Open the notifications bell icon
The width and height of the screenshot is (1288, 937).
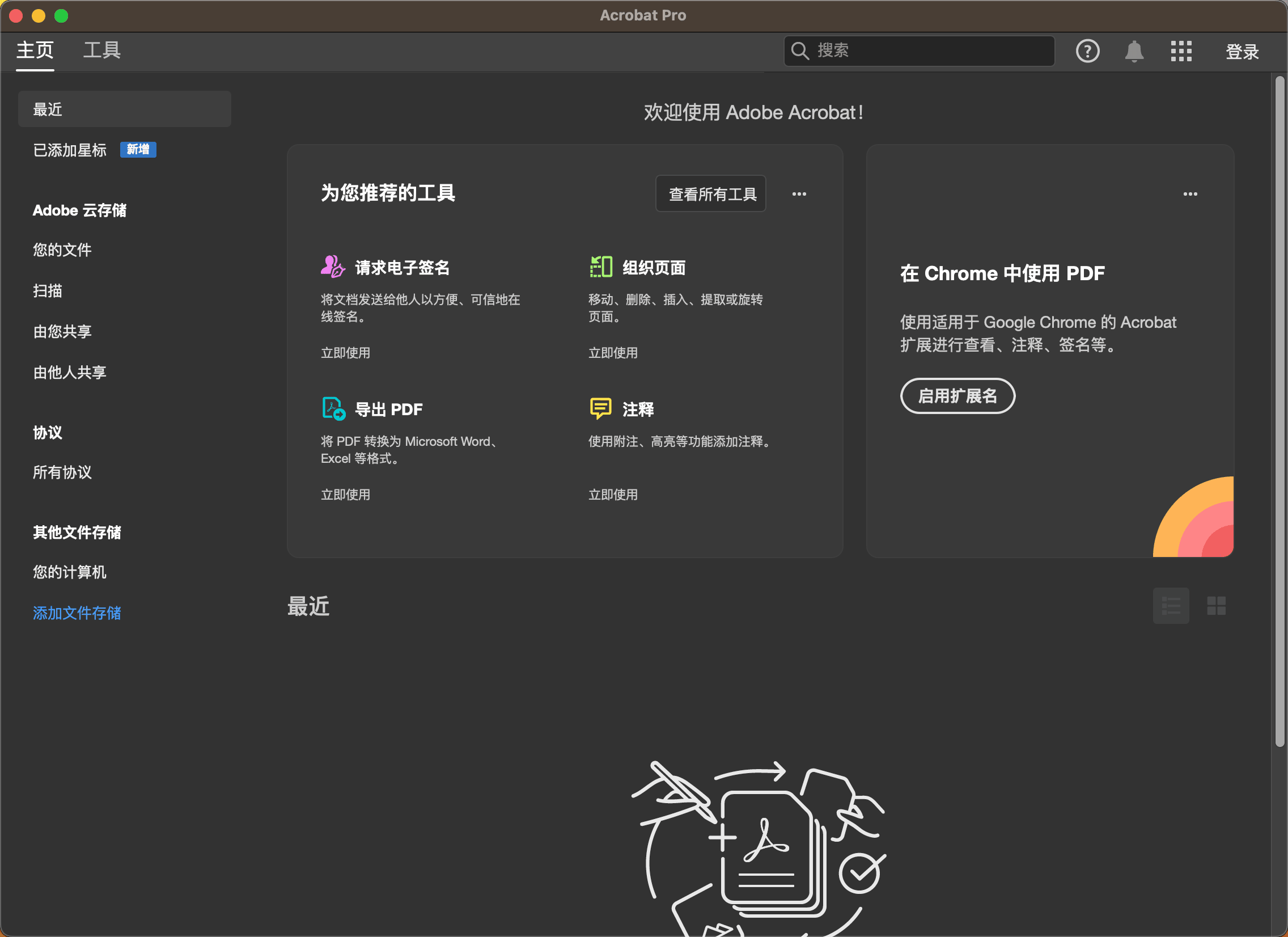[1134, 51]
